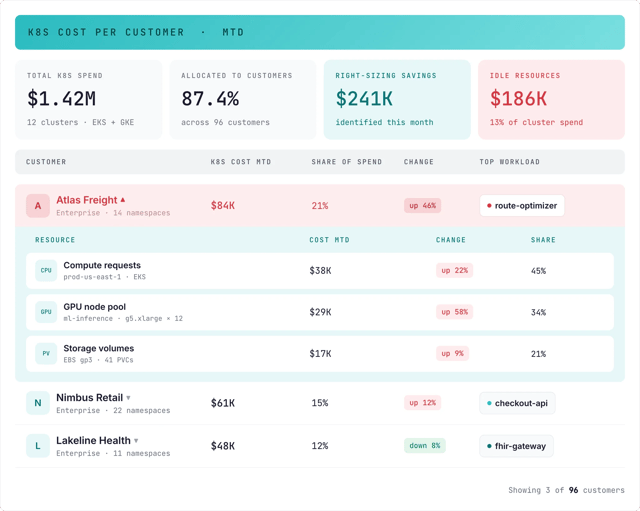The height and width of the screenshot is (511, 640).
Task: Click the Resource sub-table header
Action: (x=55, y=240)
